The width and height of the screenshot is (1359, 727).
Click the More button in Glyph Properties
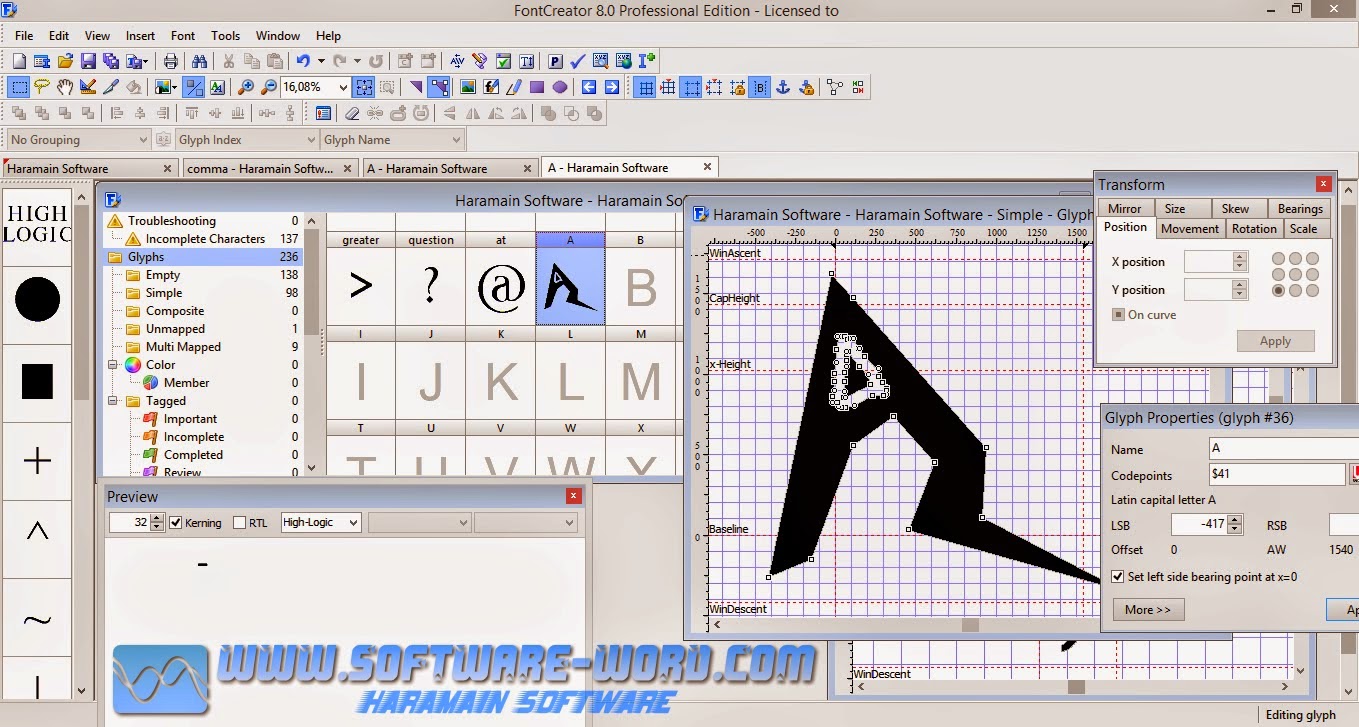pos(1146,609)
